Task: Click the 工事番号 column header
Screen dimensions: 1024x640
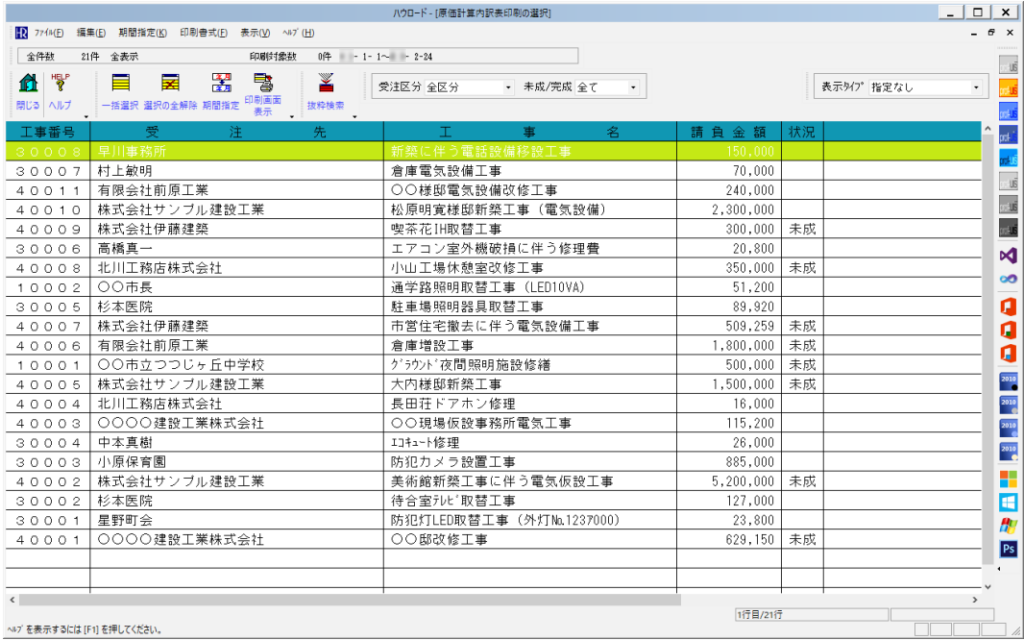Action: 47,131
